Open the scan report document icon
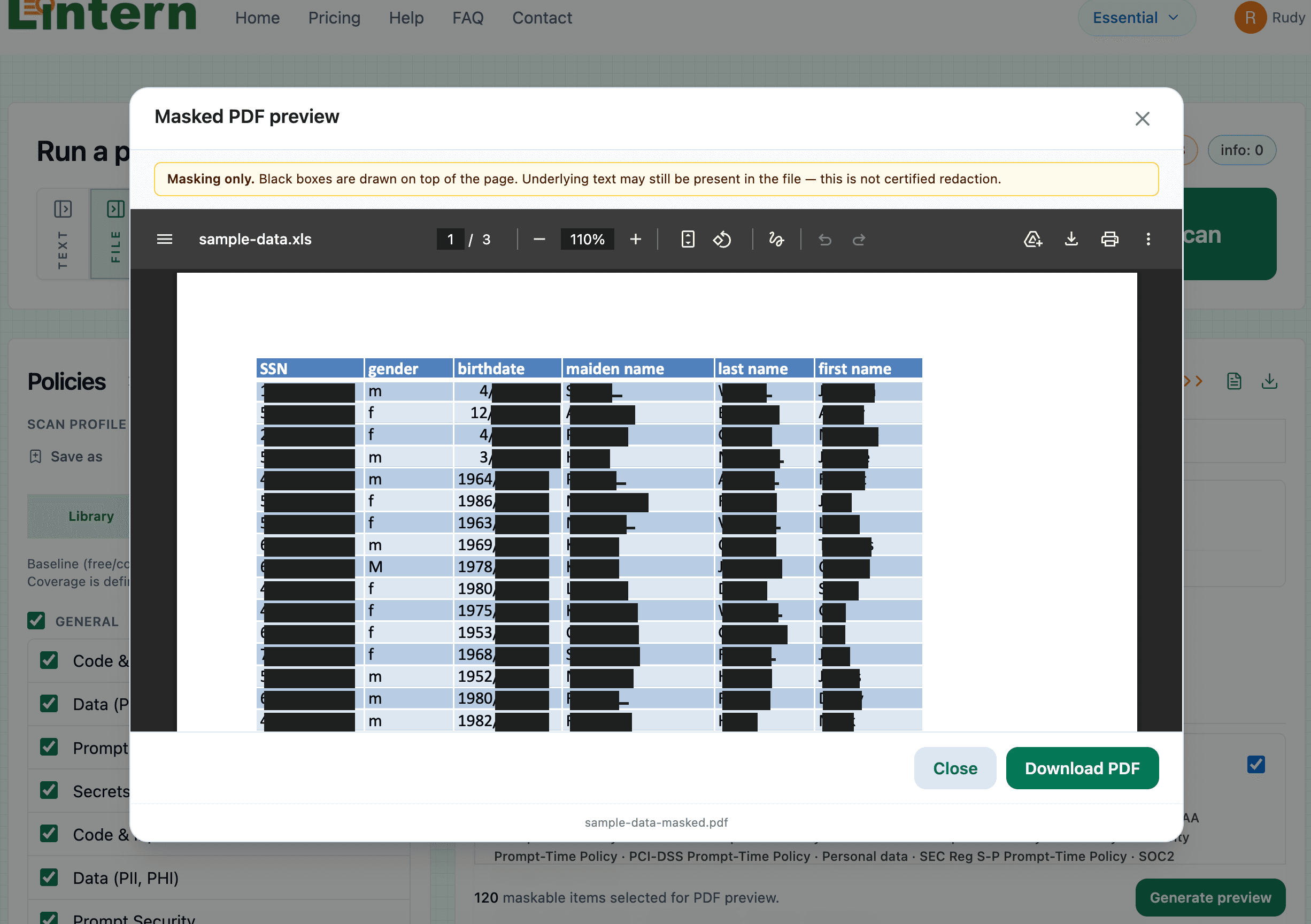Viewport: 1311px width, 924px height. click(x=1234, y=381)
